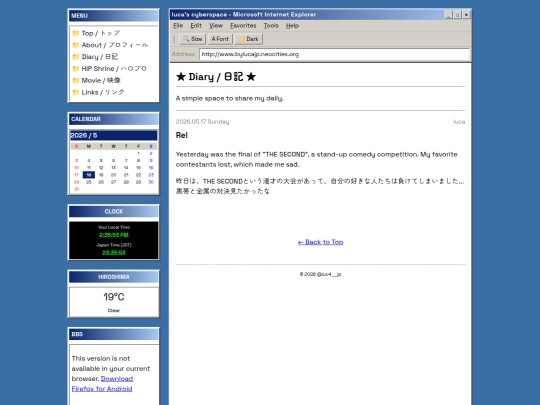
Task: Click the HP Shrine folder icon
Action: pos(76,69)
